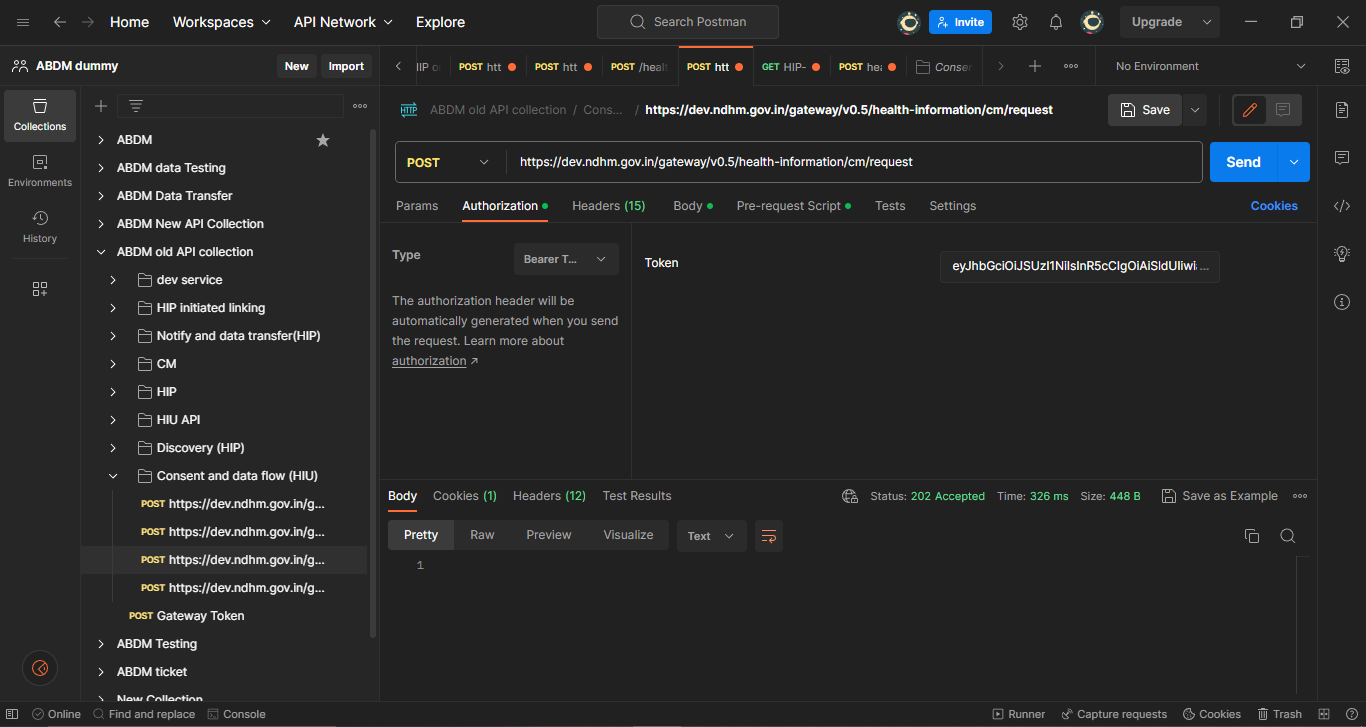Collapse Consent and data flow (HIU)
The width and height of the screenshot is (1366, 727).
[113, 476]
